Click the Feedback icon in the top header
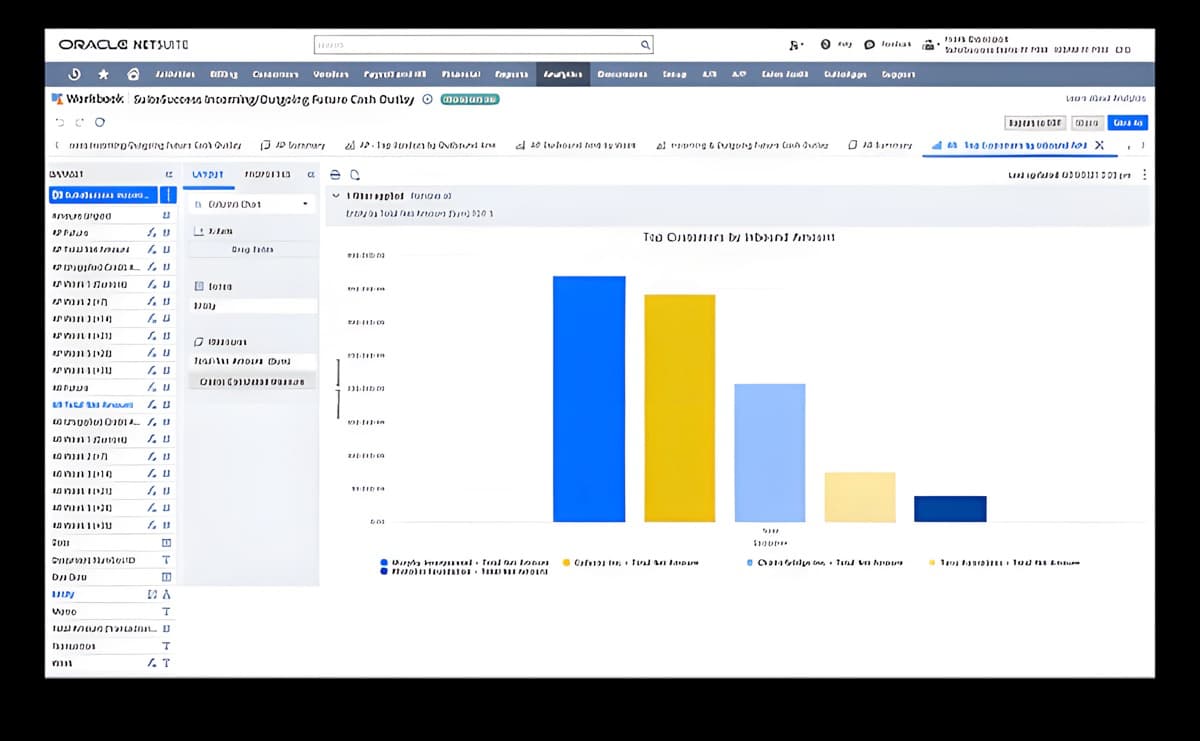Viewport: 1200px width, 741px height. (x=870, y=43)
